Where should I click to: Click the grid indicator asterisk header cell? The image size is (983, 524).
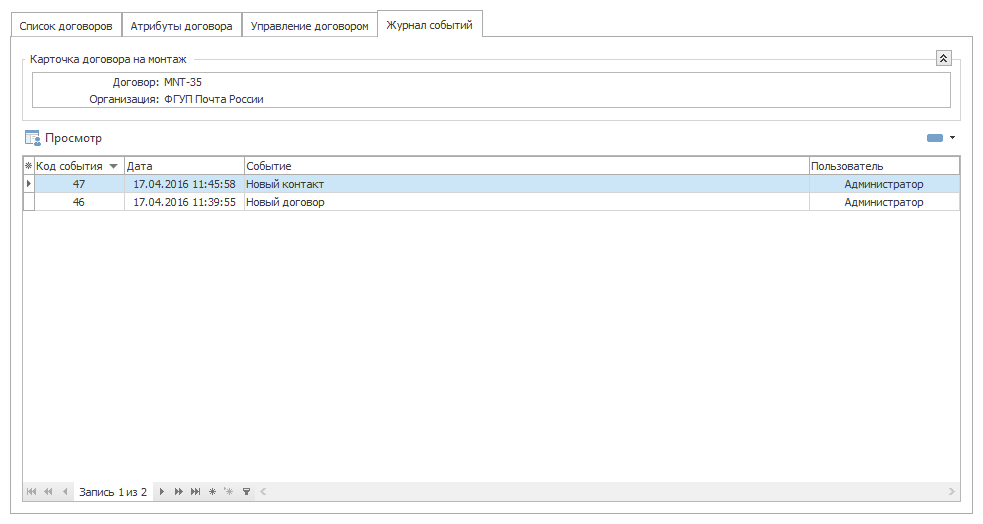pyautogui.click(x=28, y=166)
